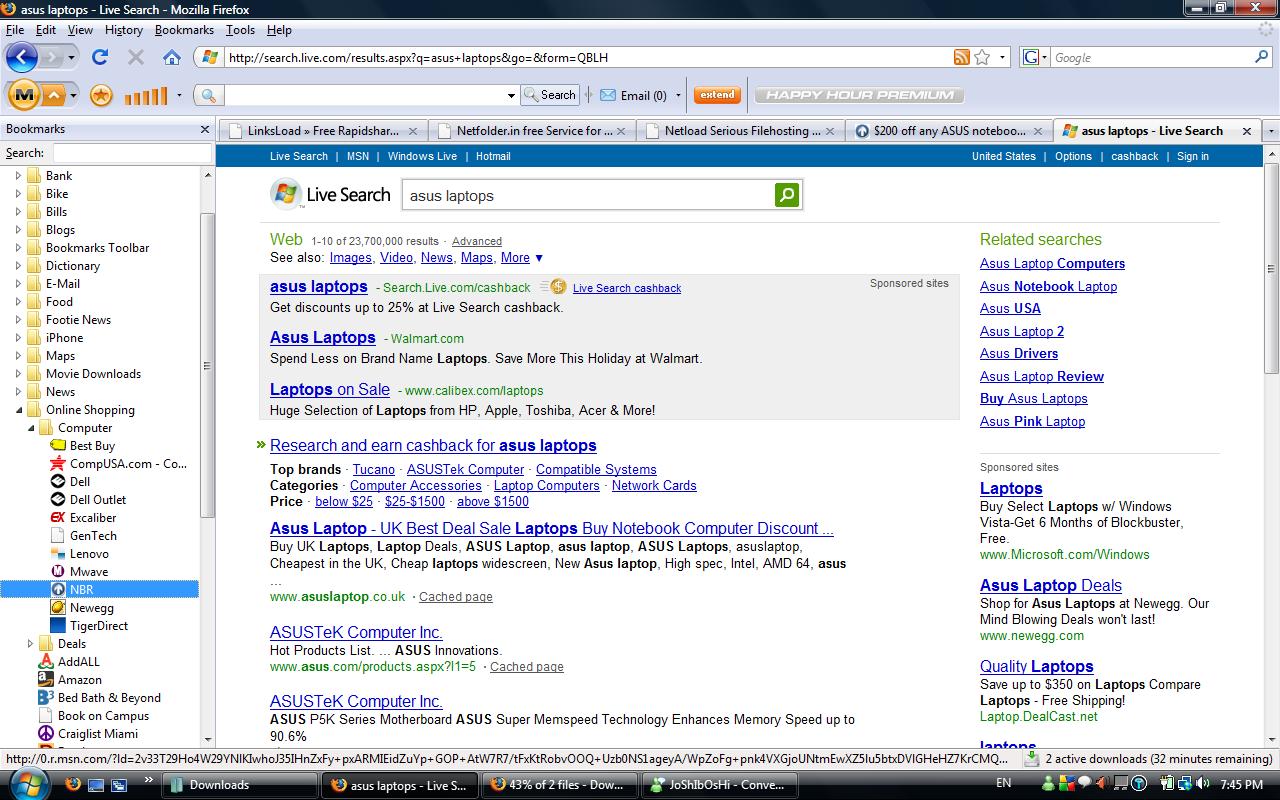The width and height of the screenshot is (1280, 800).
Task: Open the Best Buy bookmark
Action: coord(92,446)
